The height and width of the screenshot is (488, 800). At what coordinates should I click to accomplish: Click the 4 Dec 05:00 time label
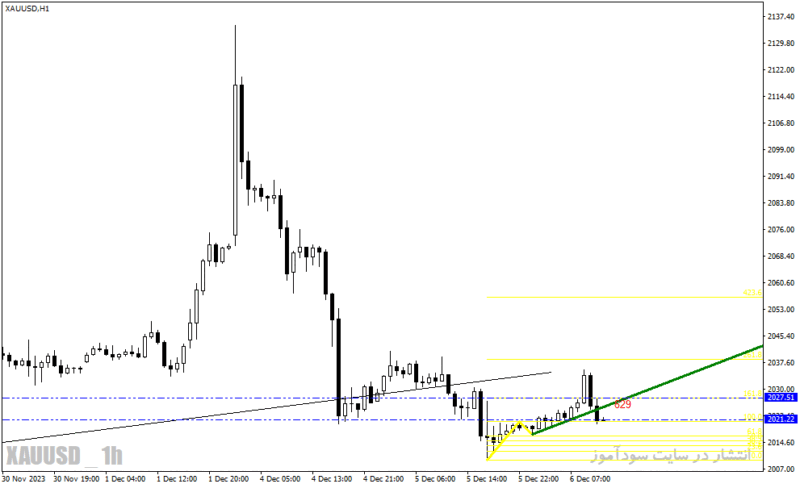point(280,479)
